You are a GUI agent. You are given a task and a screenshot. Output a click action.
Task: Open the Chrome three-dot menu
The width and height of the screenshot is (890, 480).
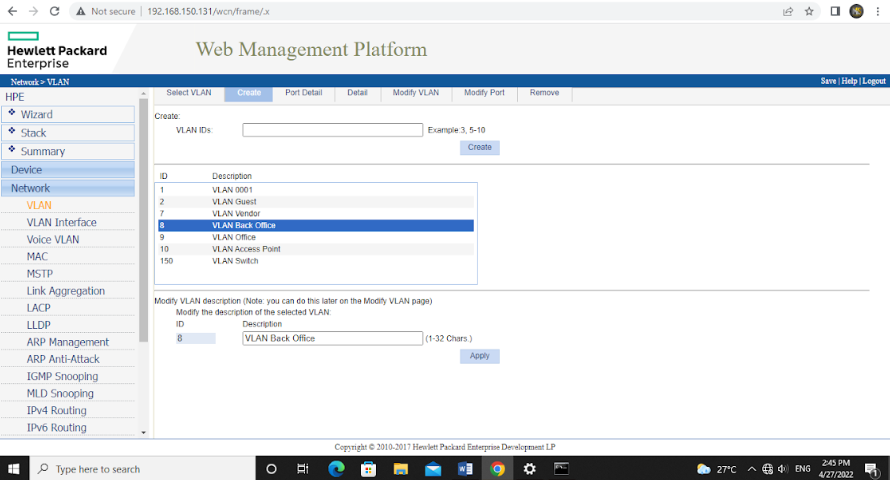pos(878,11)
